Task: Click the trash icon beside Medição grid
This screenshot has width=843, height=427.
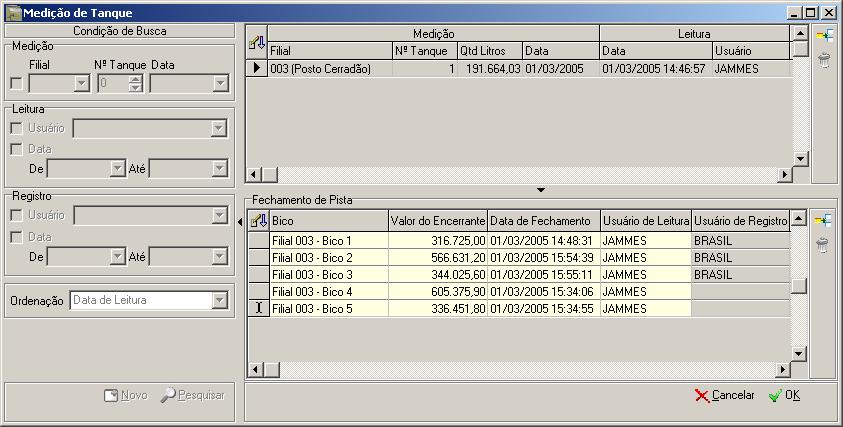Action: (x=824, y=60)
